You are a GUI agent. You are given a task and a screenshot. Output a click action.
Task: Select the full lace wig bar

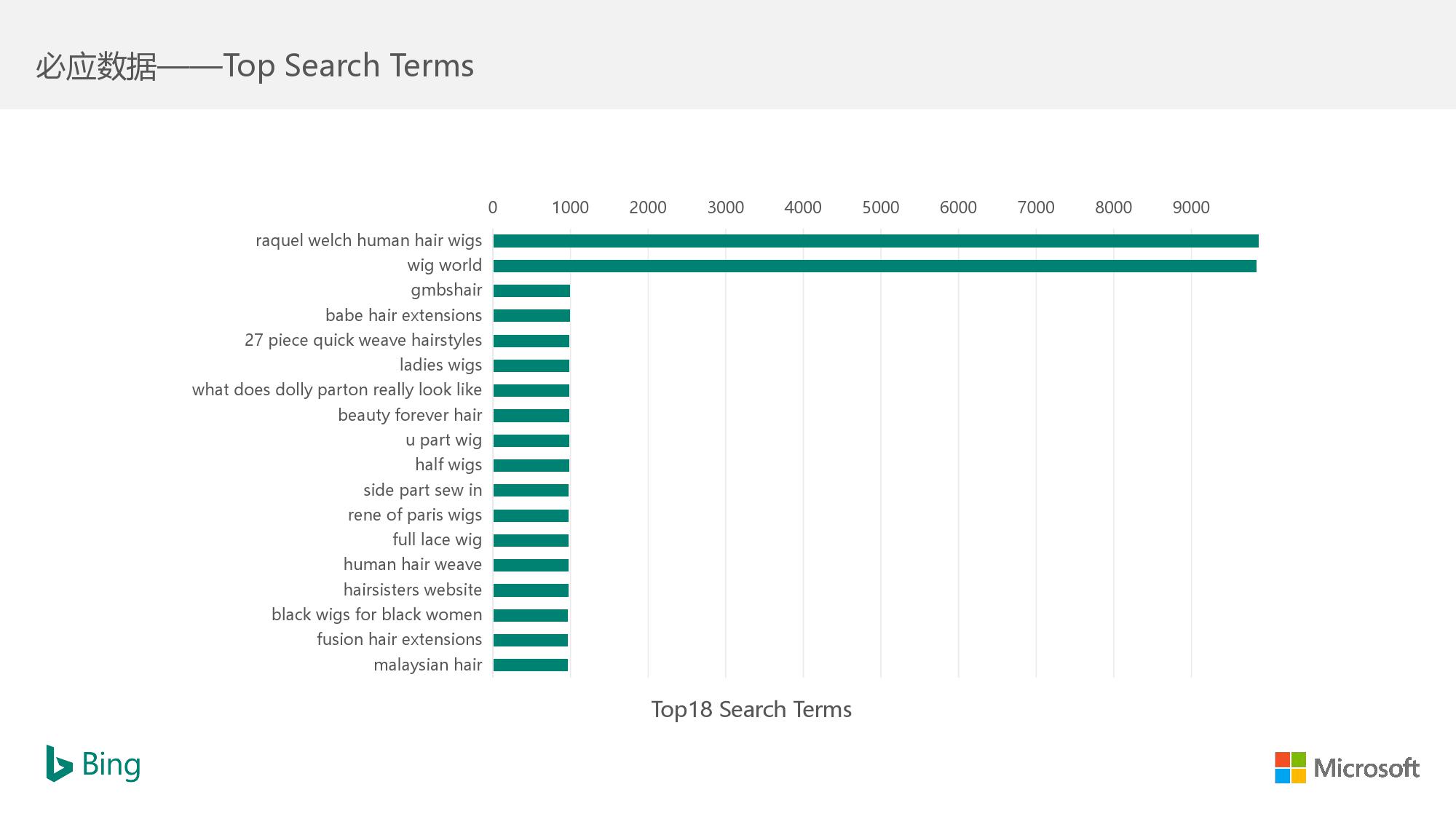click(531, 540)
